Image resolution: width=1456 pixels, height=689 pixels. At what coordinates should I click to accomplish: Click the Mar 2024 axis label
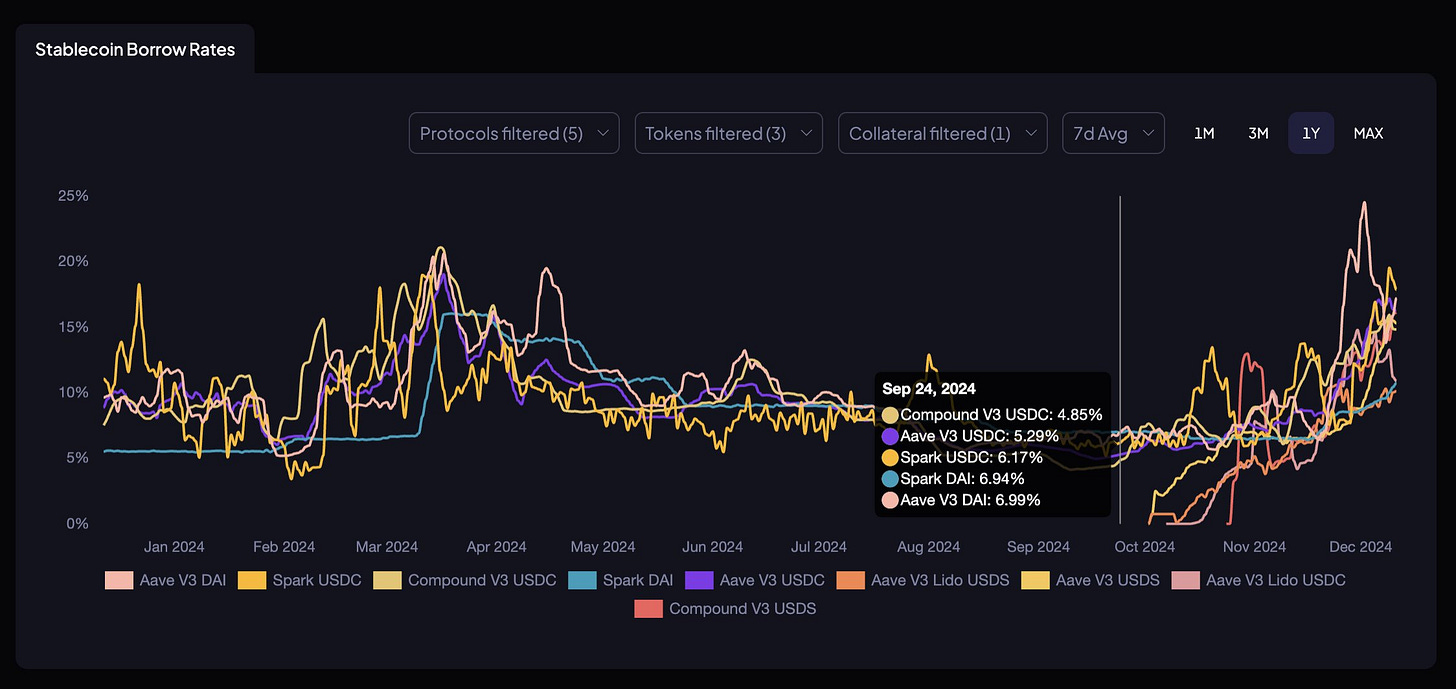[387, 547]
